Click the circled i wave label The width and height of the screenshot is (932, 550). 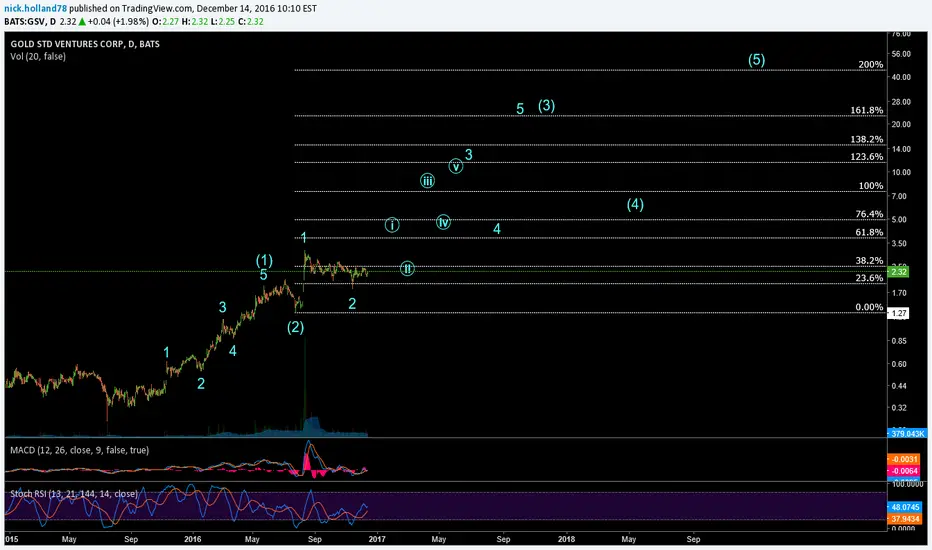(x=392, y=225)
